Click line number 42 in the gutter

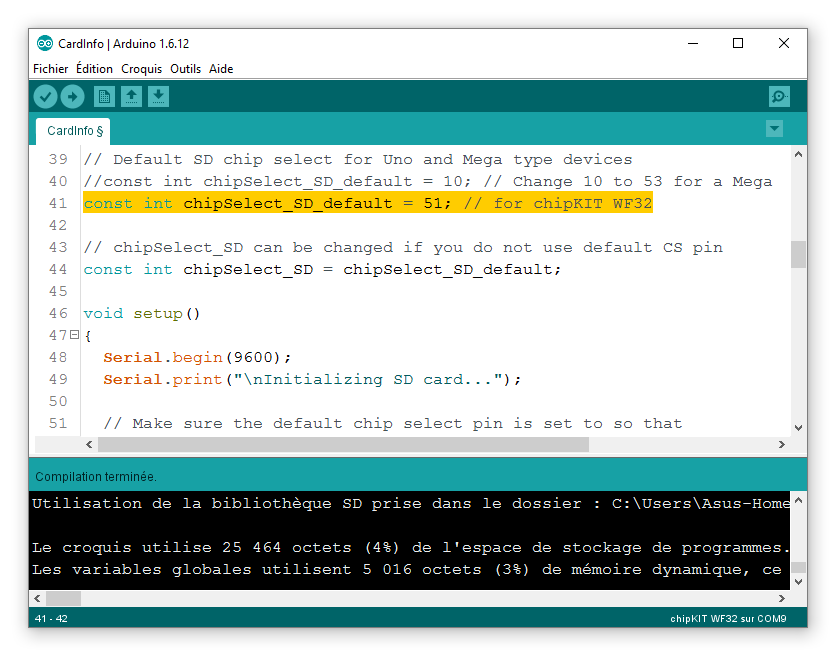click(58, 225)
